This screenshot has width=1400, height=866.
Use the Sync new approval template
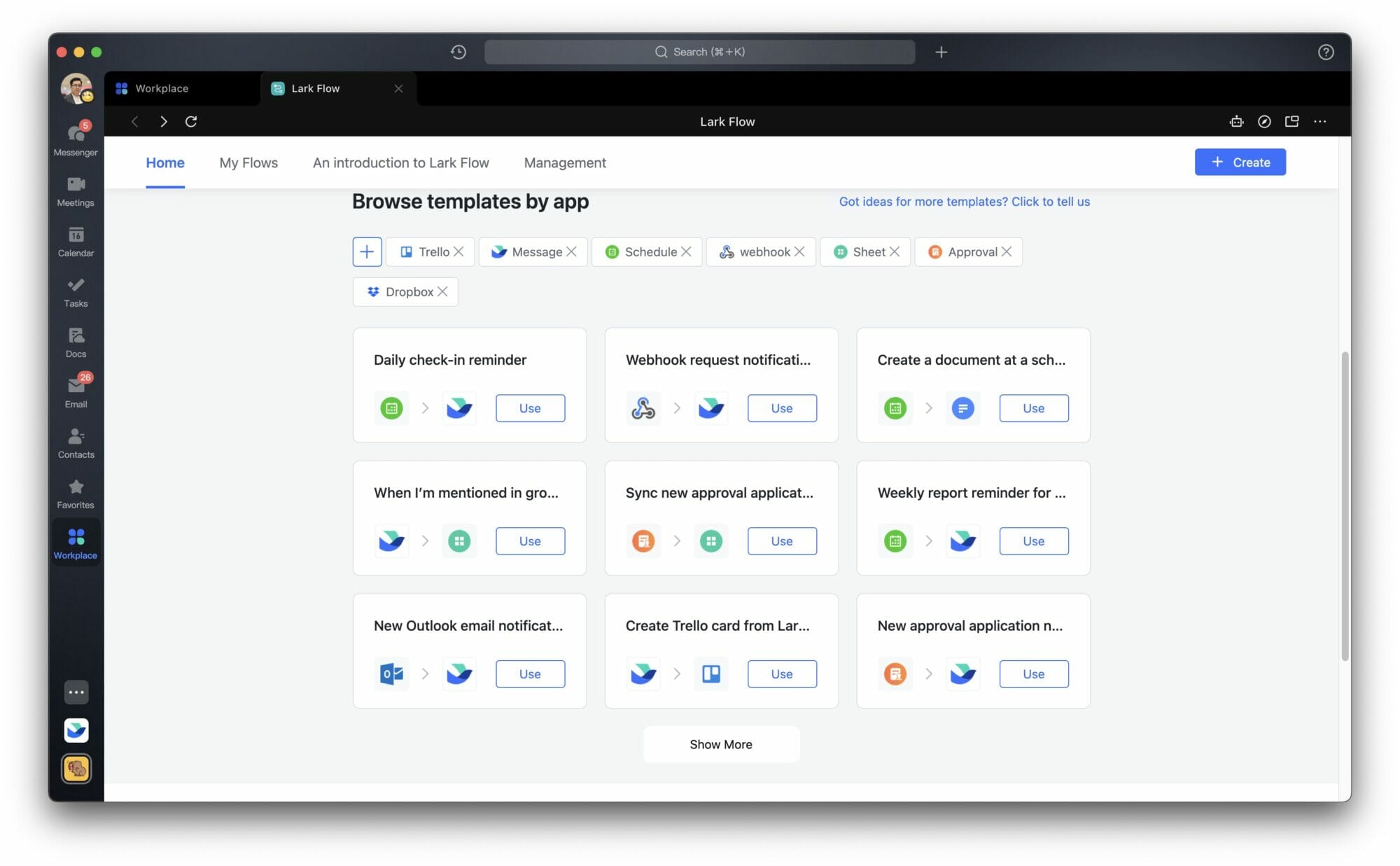[x=782, y=541]
